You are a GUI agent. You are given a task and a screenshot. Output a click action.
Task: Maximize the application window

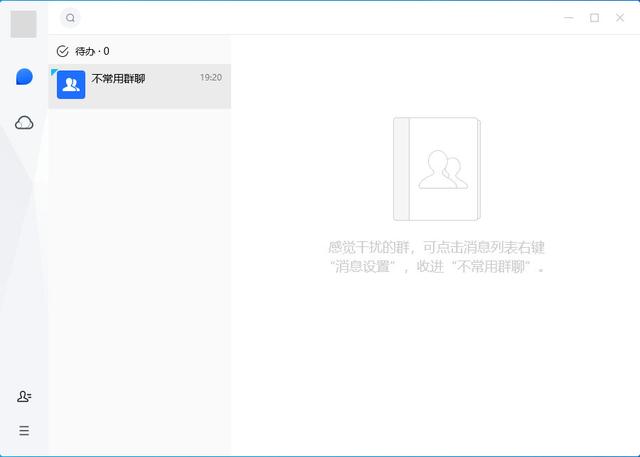tap(594, 18)
